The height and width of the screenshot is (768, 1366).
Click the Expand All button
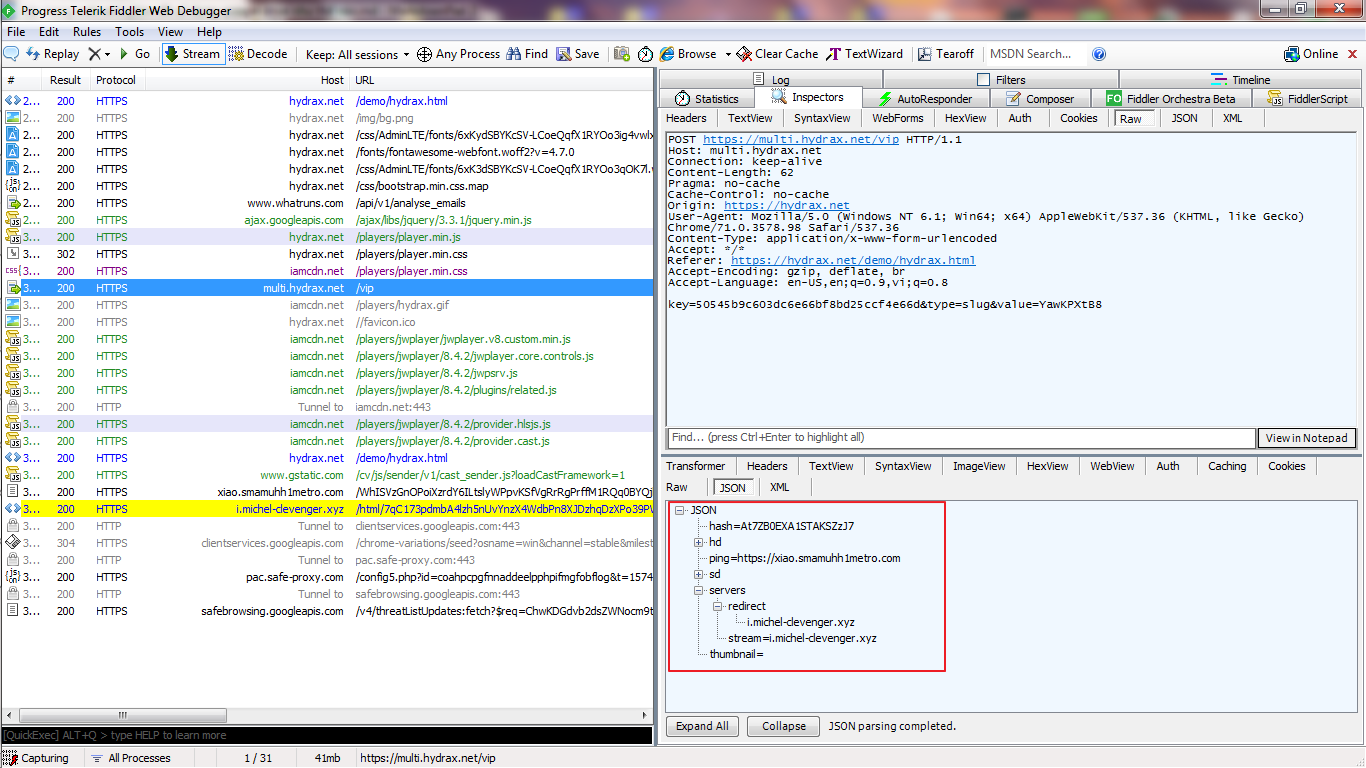coord(702,726)
